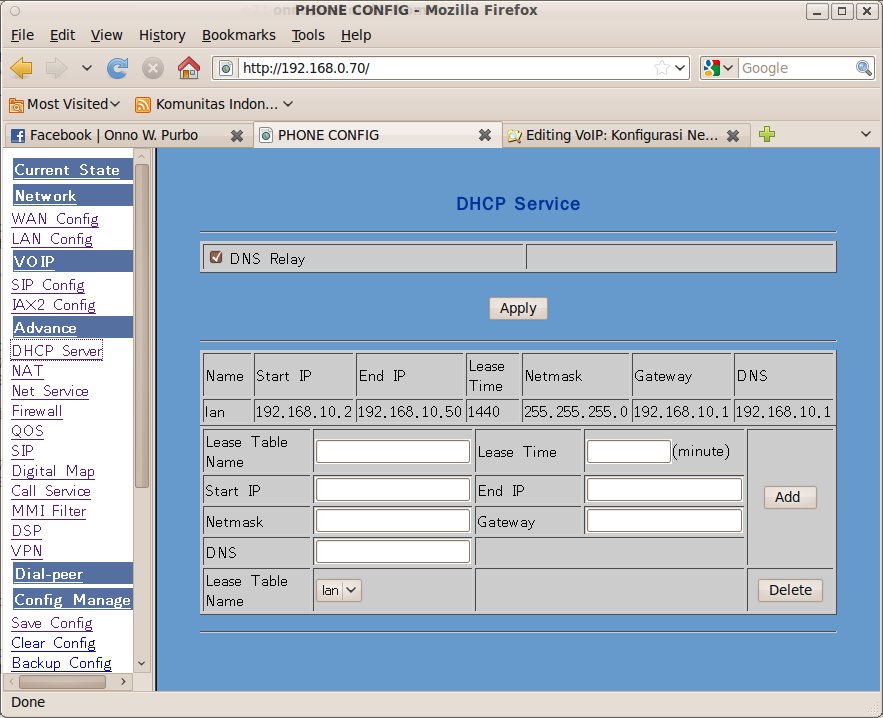Close the PHONE CONFIG tab
883x718 pixels.
tap(484, 135)
